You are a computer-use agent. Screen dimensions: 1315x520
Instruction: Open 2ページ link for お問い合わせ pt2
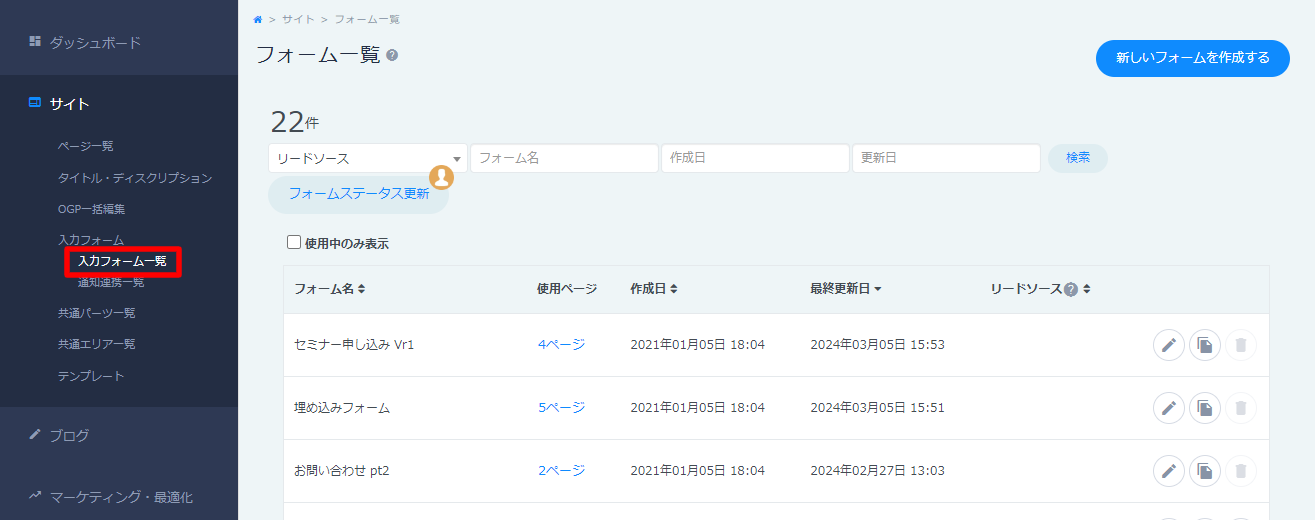coord(561,471)
